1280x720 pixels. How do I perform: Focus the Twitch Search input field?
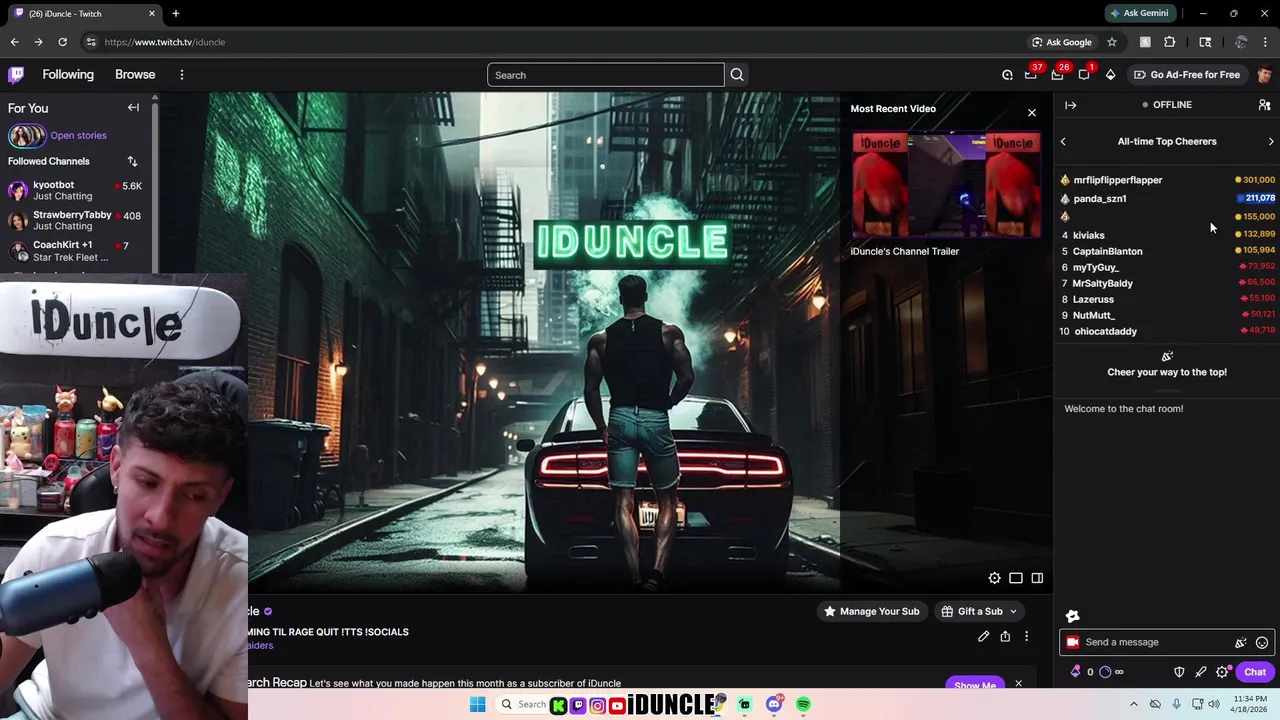[x=606, y=75]
